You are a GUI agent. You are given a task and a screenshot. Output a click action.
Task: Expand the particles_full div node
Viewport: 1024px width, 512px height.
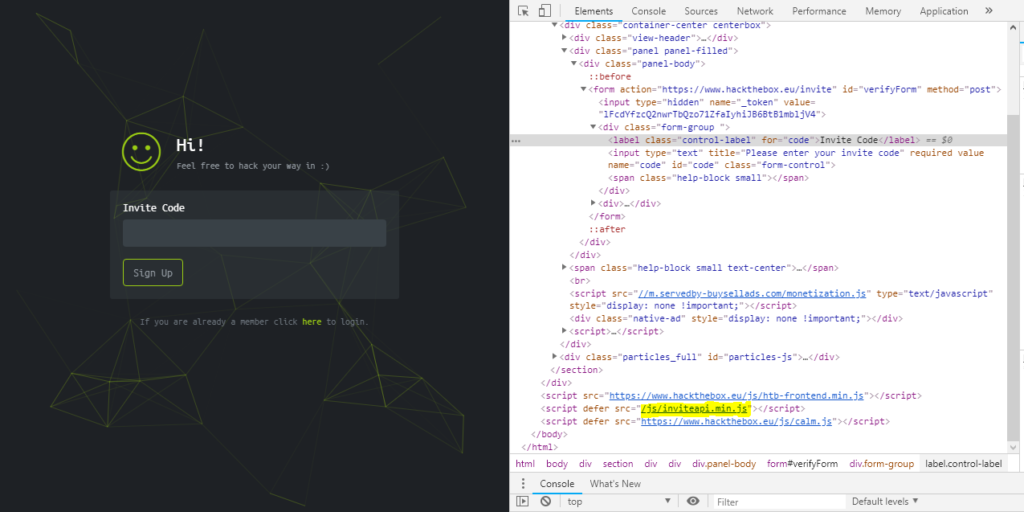tap(556, 356)
